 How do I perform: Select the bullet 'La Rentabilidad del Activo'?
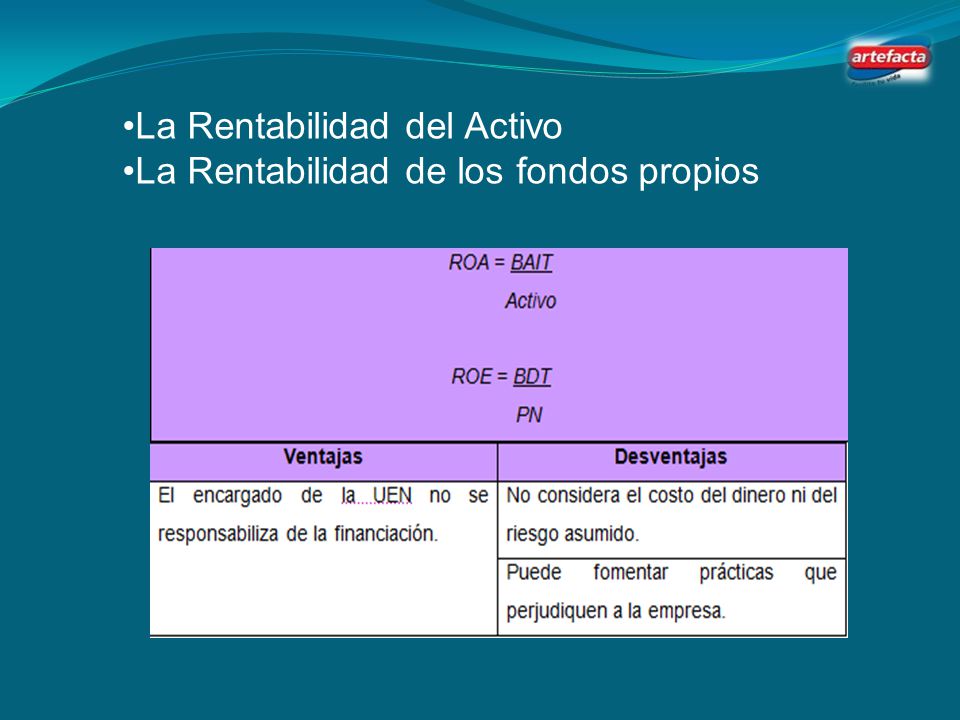click(x=342, y=126)
